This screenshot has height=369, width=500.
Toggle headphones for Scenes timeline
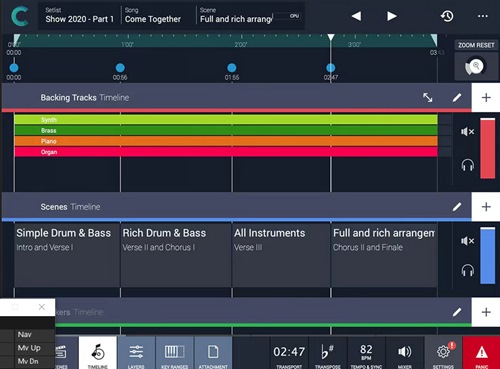pos(467,270)
